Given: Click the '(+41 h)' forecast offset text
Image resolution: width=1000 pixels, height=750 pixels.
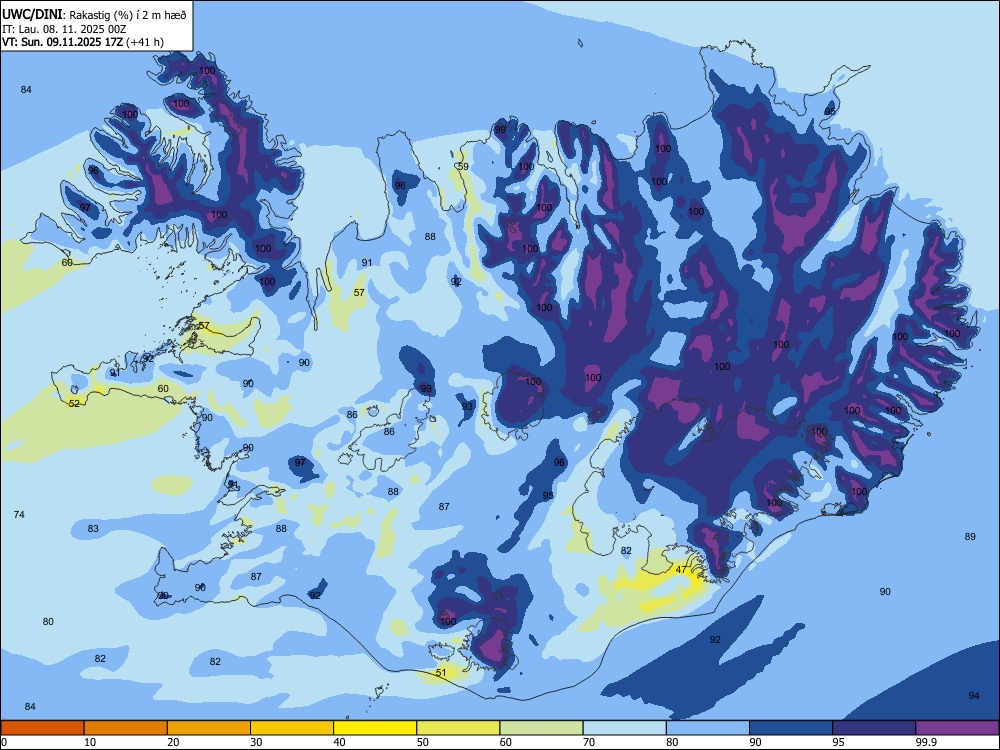Looking at the screenshot, I should [x=145, y=42].
